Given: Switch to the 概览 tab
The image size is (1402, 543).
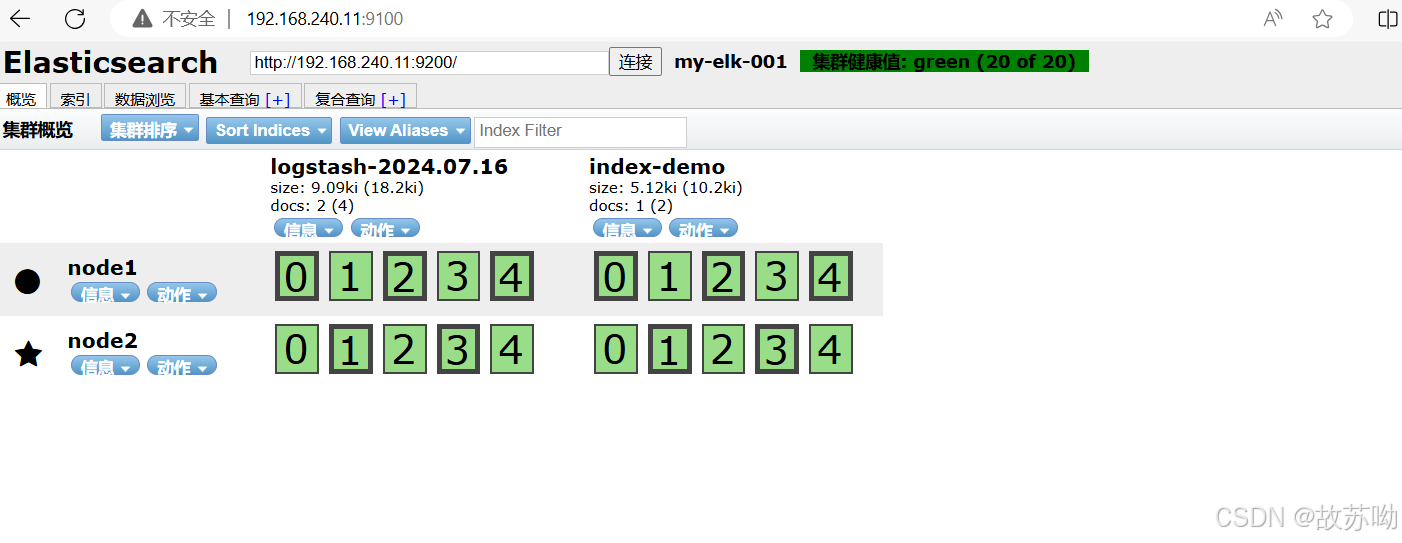Looking at the screenshot, I should click(23, 98).
